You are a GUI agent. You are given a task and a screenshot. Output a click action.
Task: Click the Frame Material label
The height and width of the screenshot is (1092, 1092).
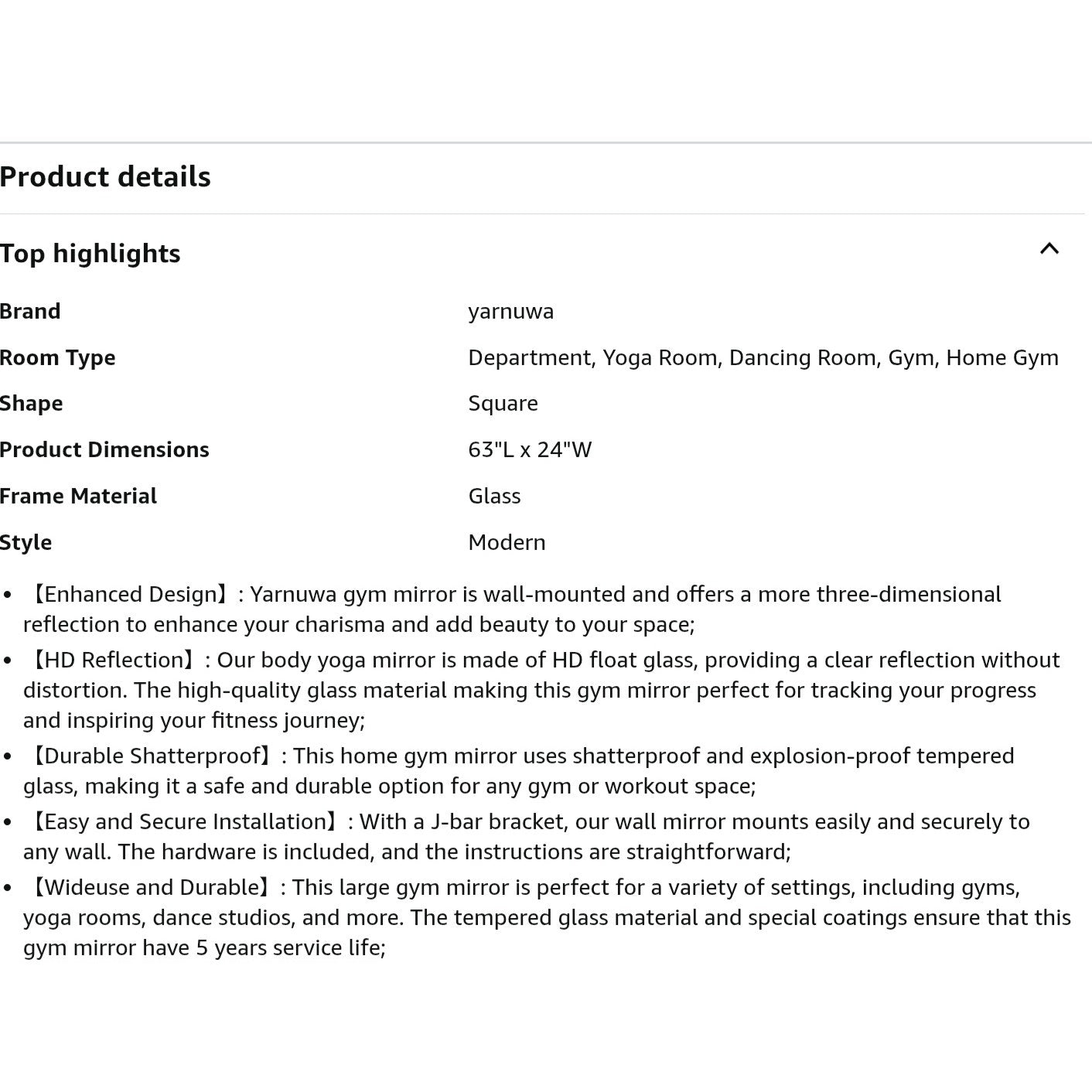click(x=78, y=497)
